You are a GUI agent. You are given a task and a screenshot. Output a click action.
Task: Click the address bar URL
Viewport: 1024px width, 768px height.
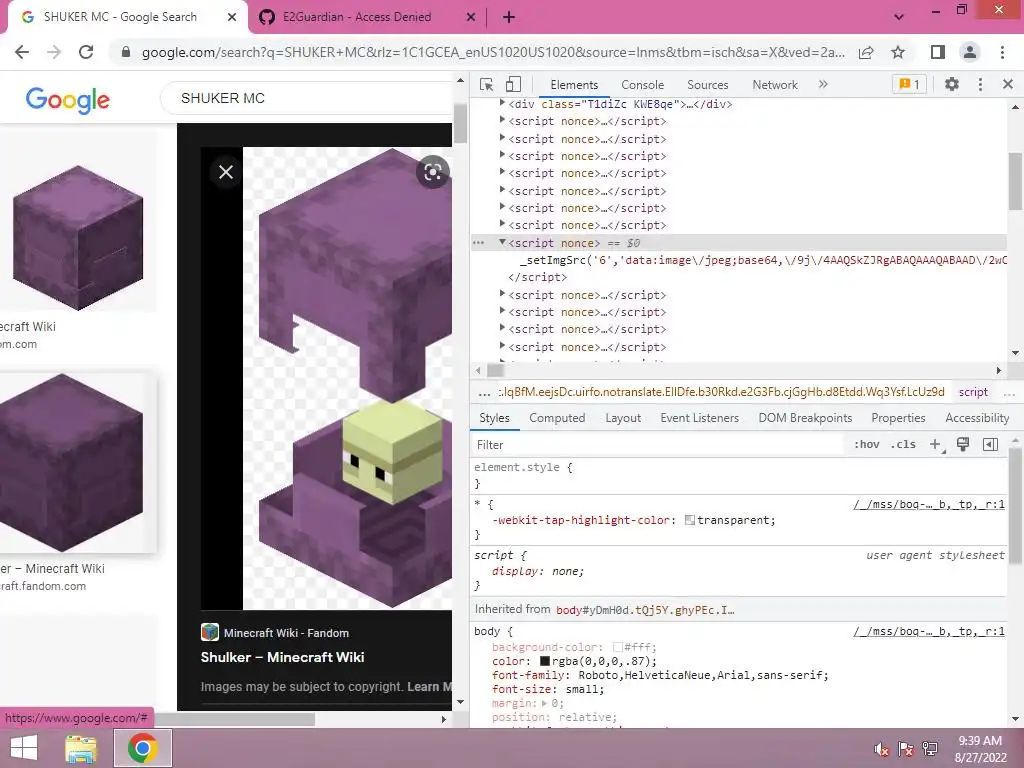coord(493,52)
